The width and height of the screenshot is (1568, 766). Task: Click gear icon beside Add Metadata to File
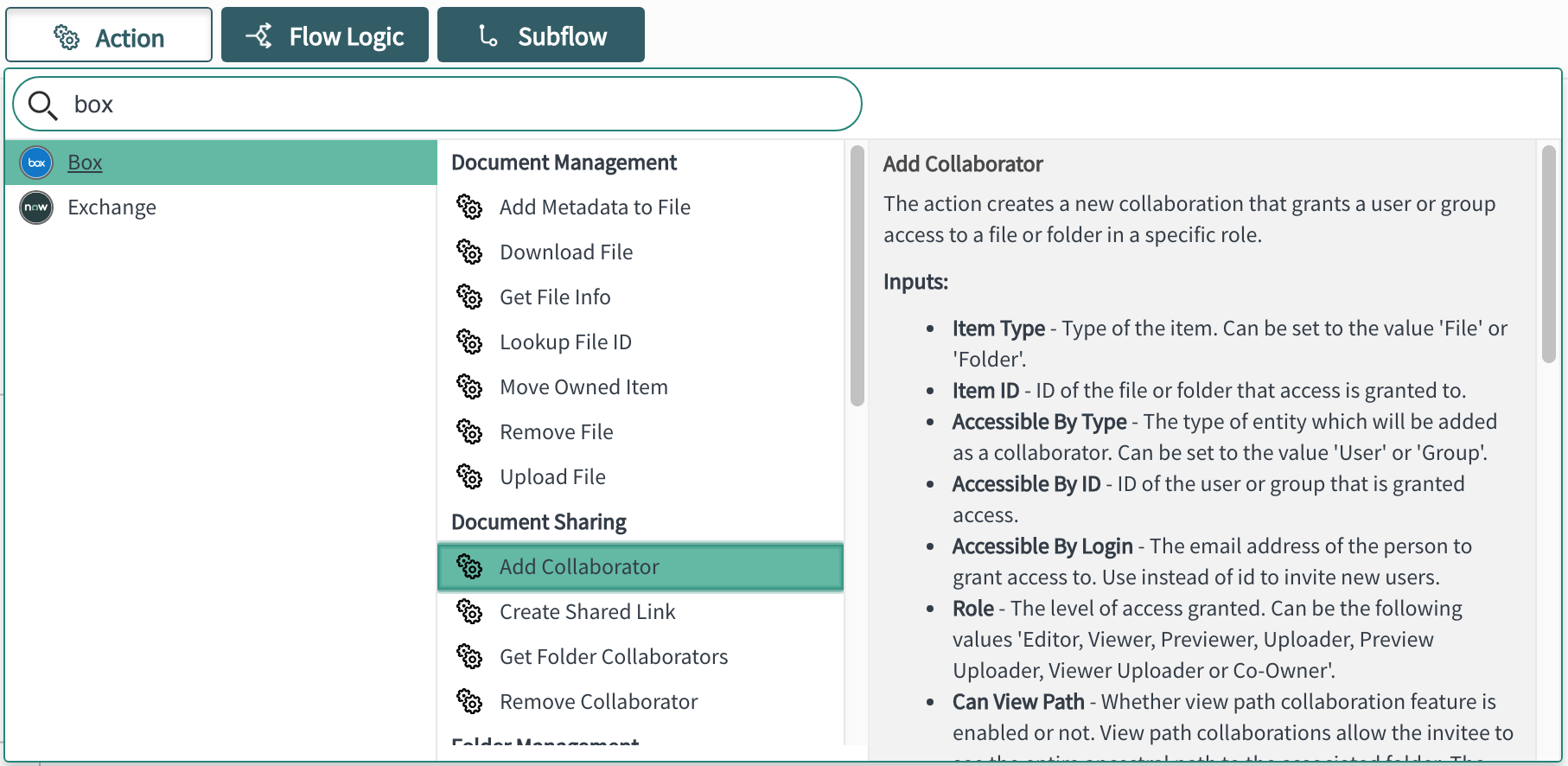pos(469,207)
